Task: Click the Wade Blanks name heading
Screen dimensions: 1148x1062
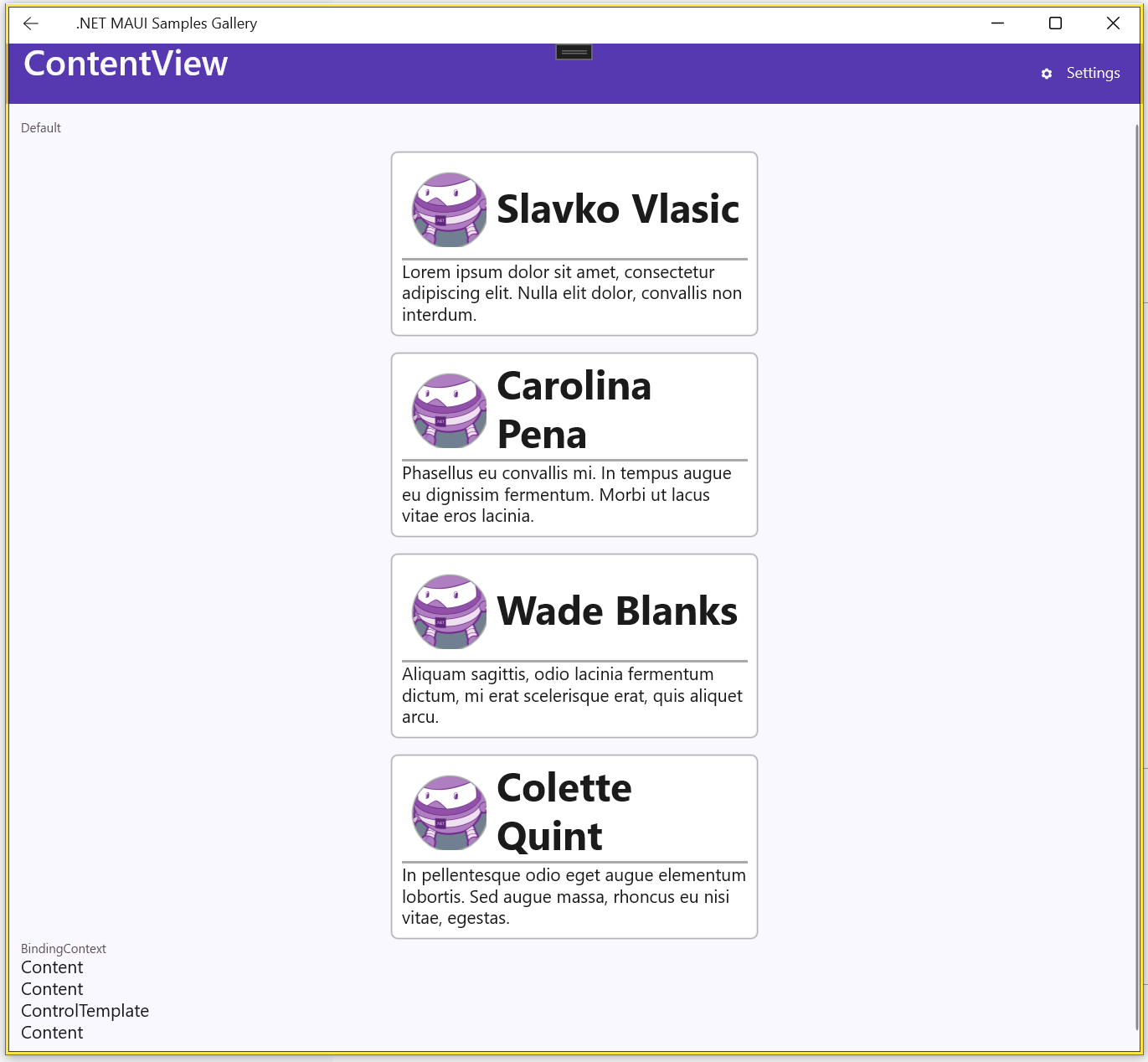Action: coord(617,611)
